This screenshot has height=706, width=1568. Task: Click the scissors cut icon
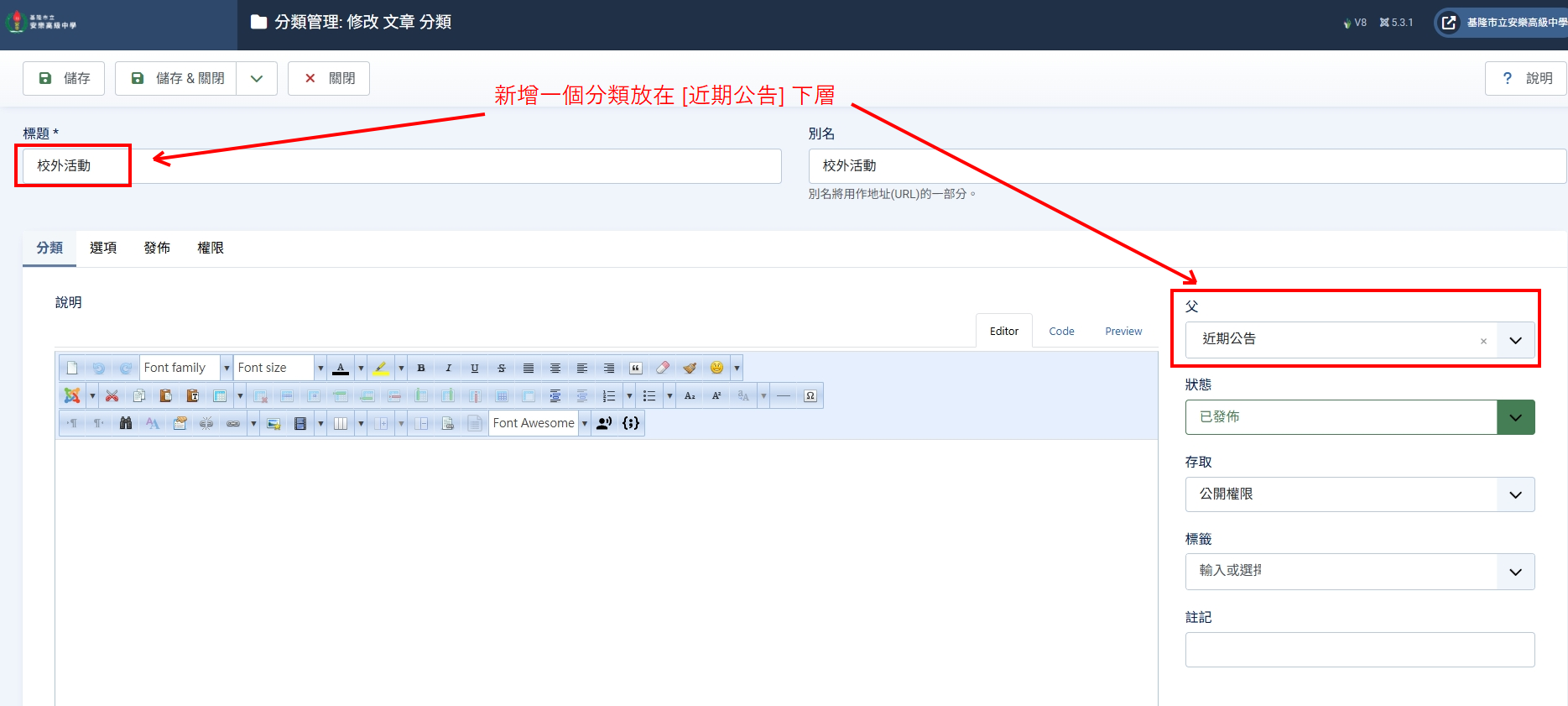112,395
